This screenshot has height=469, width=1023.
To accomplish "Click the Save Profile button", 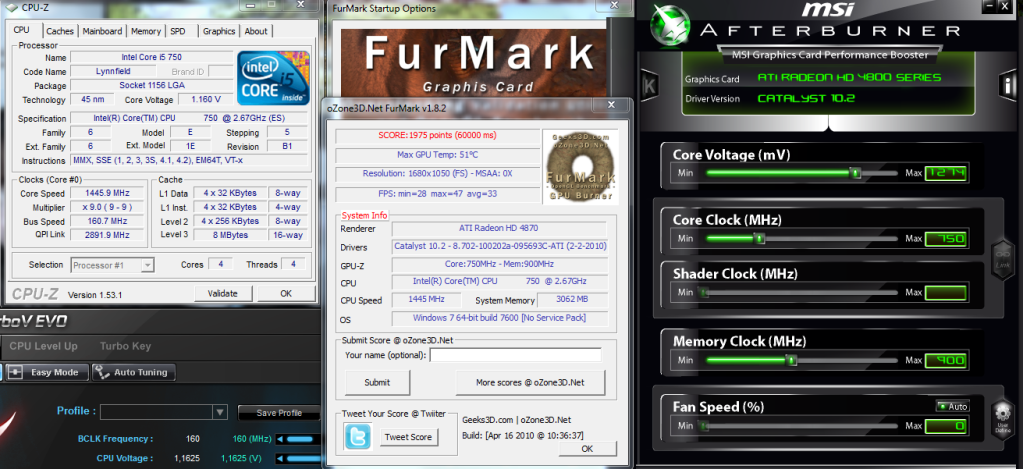I will point(279,413).
